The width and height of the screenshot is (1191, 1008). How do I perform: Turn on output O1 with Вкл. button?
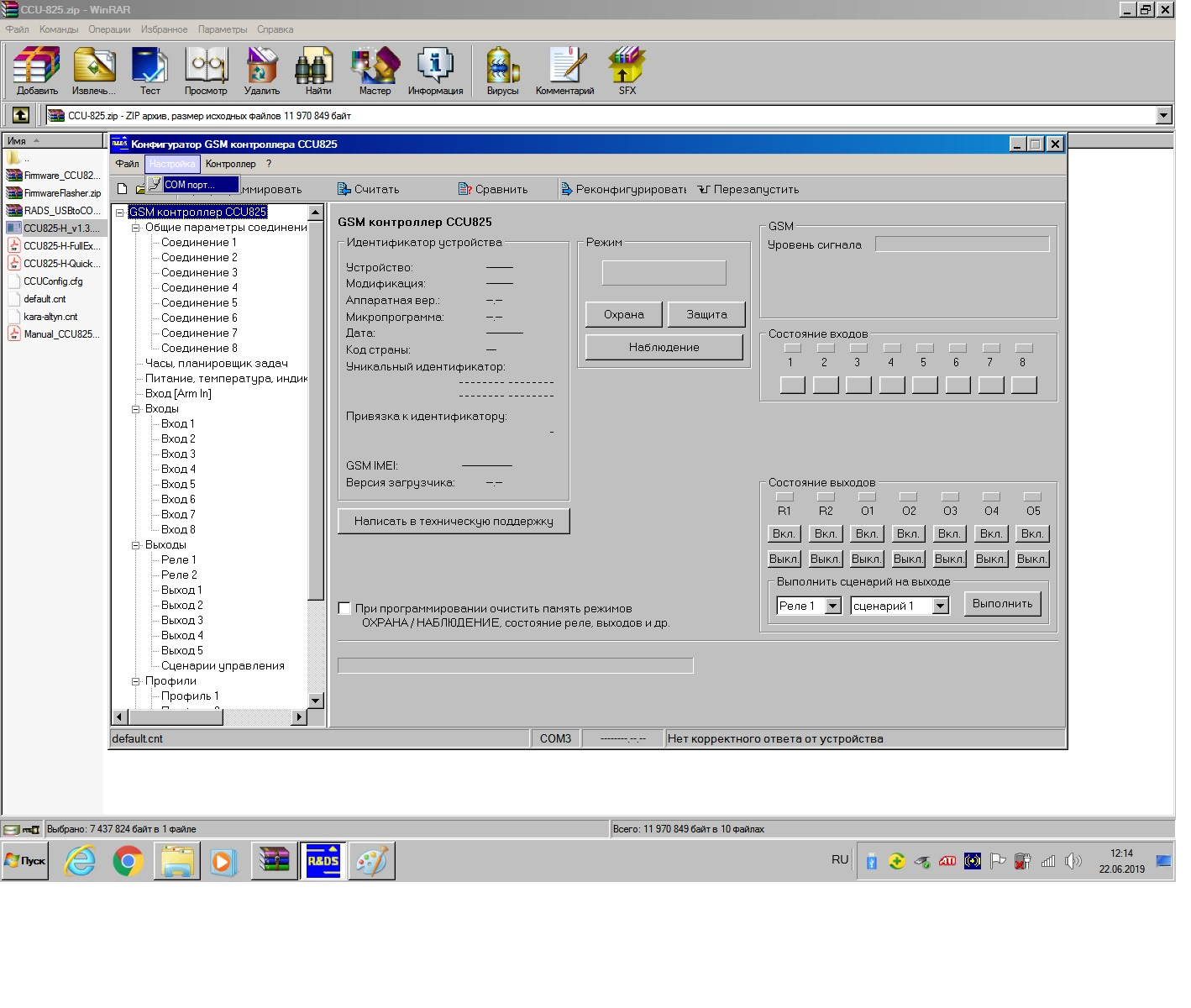pos(867,533)
